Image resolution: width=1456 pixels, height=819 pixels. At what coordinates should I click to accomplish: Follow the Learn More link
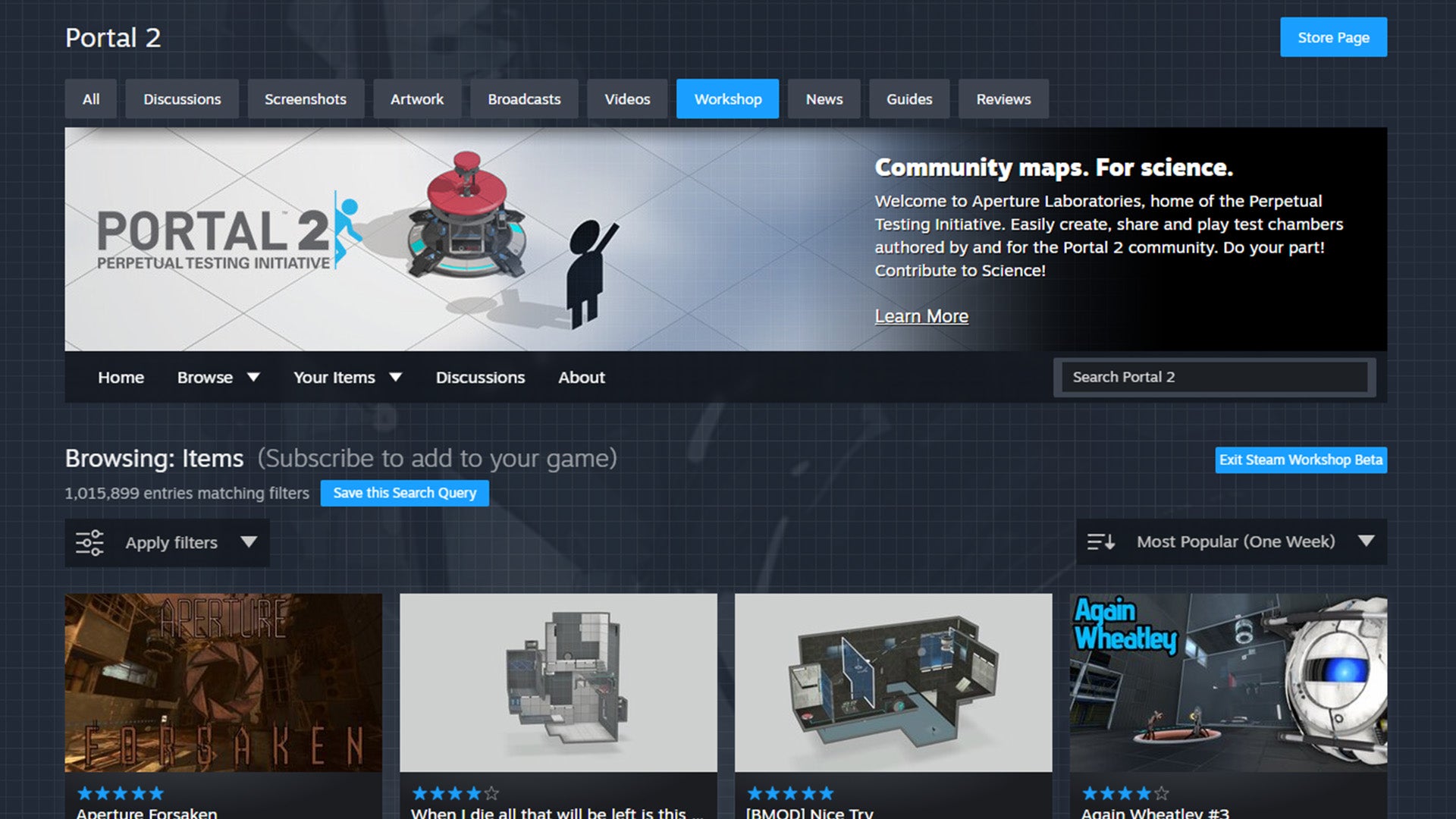921,316
